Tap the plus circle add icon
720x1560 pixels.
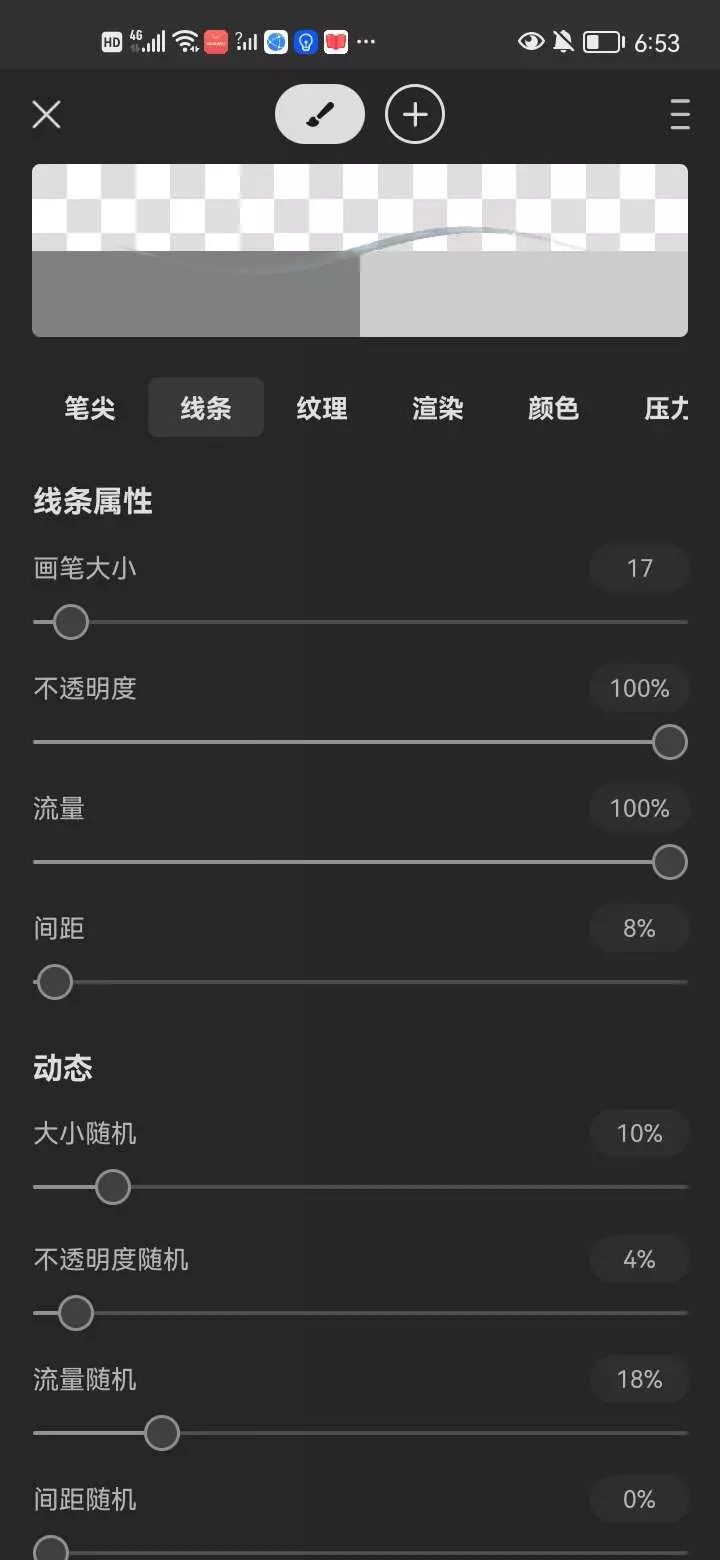415,115
